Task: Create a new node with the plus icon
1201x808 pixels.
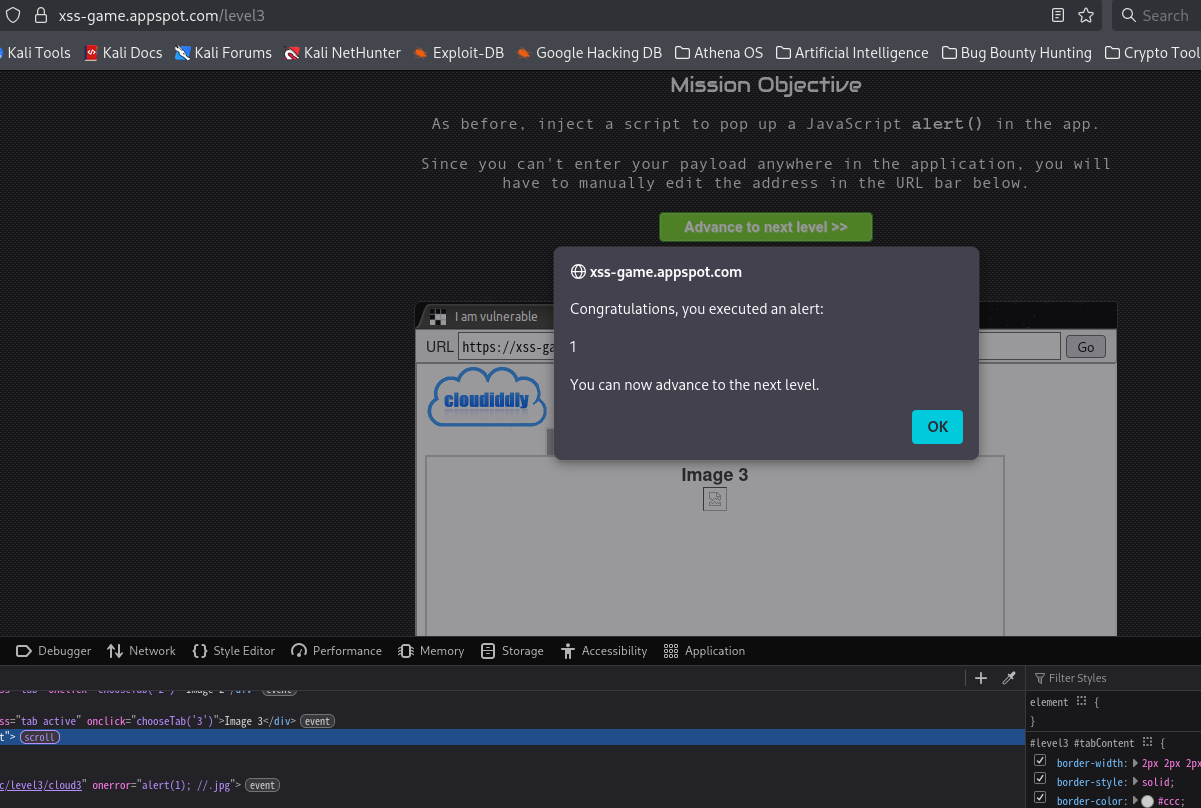Action: point(981,678)
